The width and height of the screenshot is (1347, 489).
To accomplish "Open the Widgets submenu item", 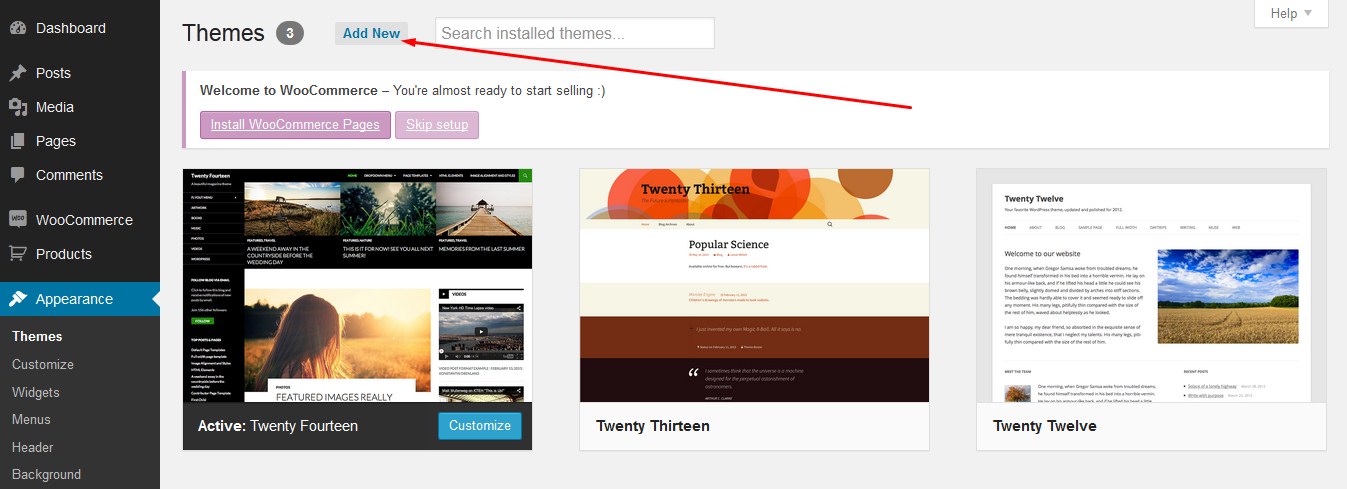I will [36, 392].
